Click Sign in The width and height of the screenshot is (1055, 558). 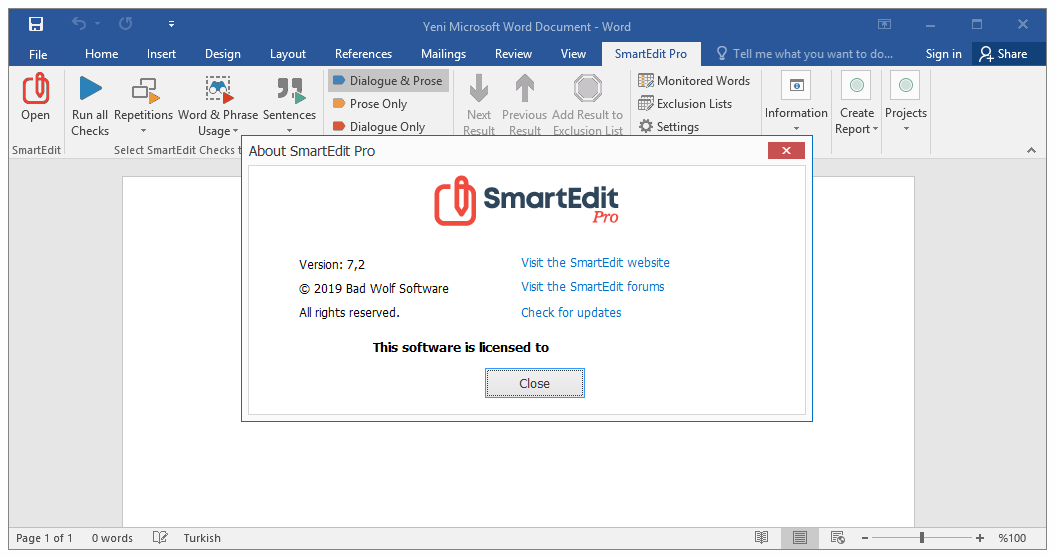click(x=943, y=54)
